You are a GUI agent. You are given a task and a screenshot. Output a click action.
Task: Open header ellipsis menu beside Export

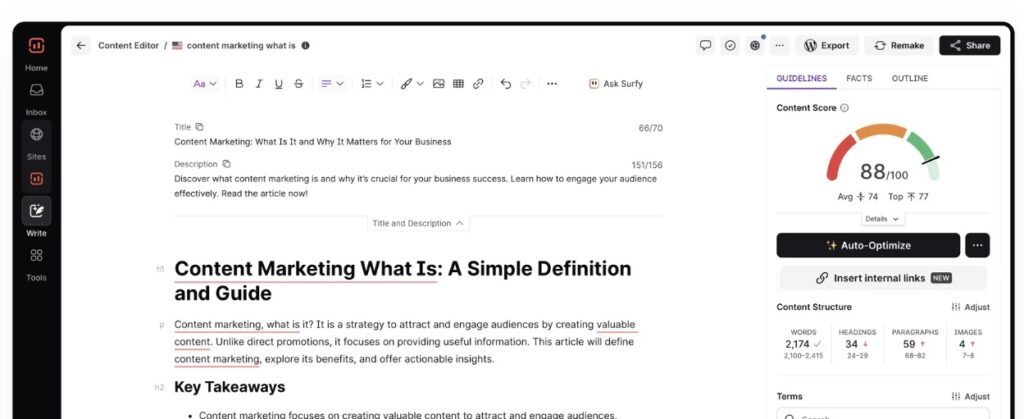(779, 46)
